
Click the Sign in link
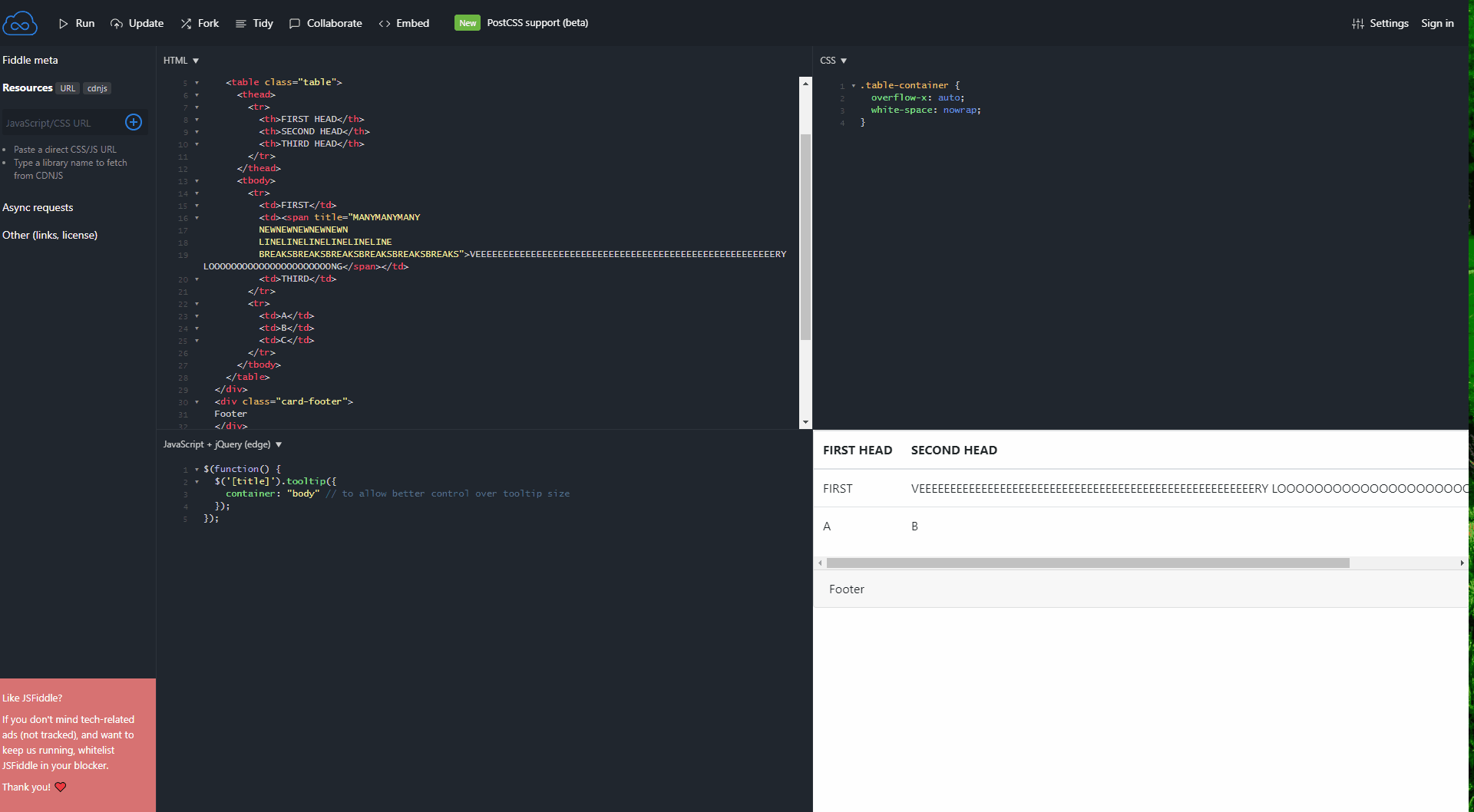click(1436, 23)
